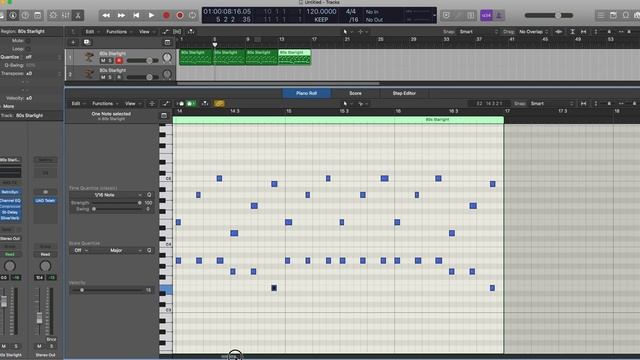Click the Duplicate Track button
640x360 pixels.
click(x=87, y=42)
